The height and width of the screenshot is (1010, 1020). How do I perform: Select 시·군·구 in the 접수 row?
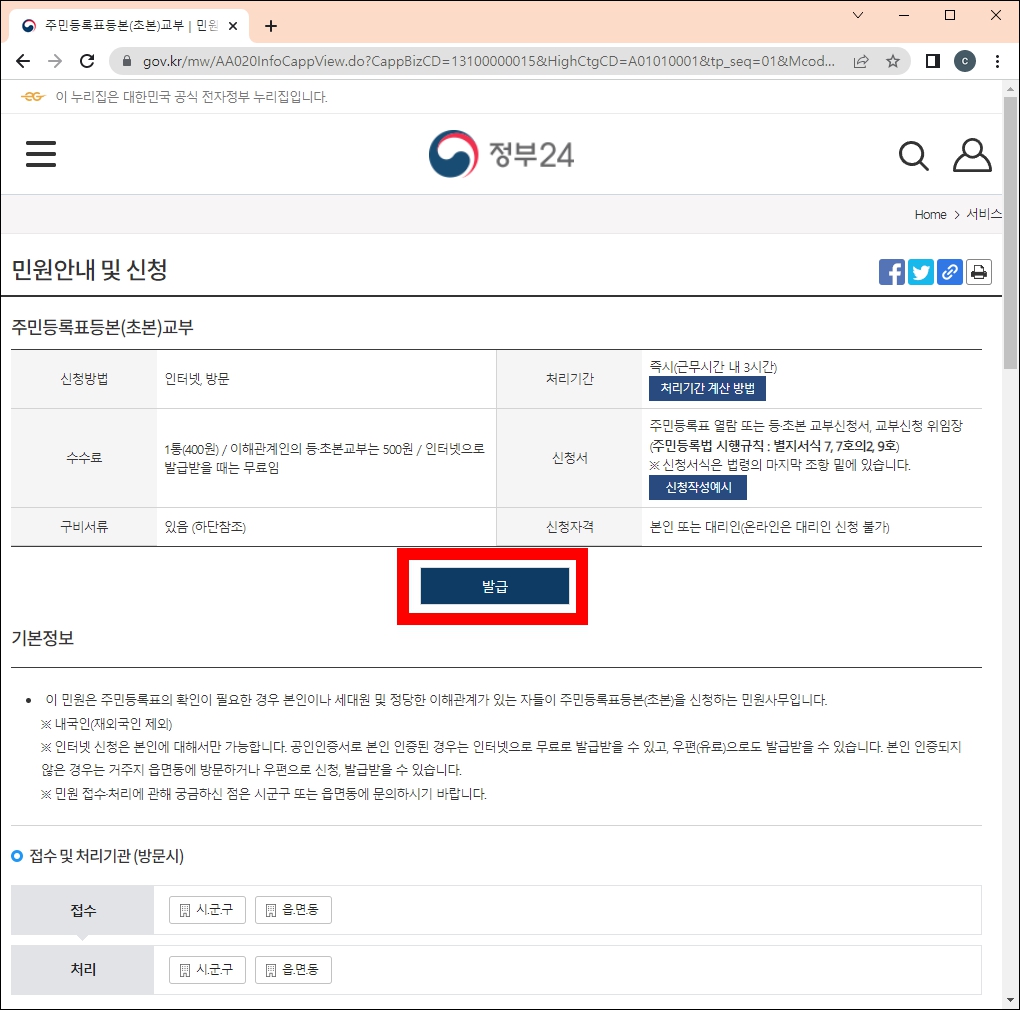coord(206,909)
